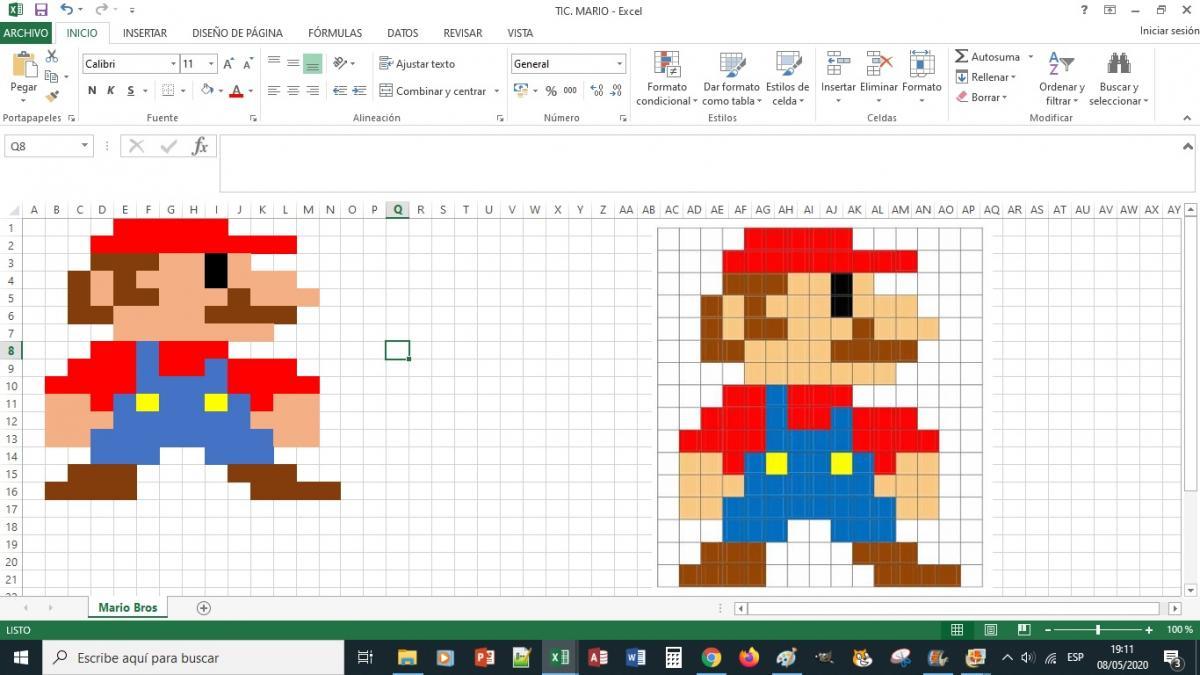
Task: Click the format painter brush icon
Action: click(52, 96)
